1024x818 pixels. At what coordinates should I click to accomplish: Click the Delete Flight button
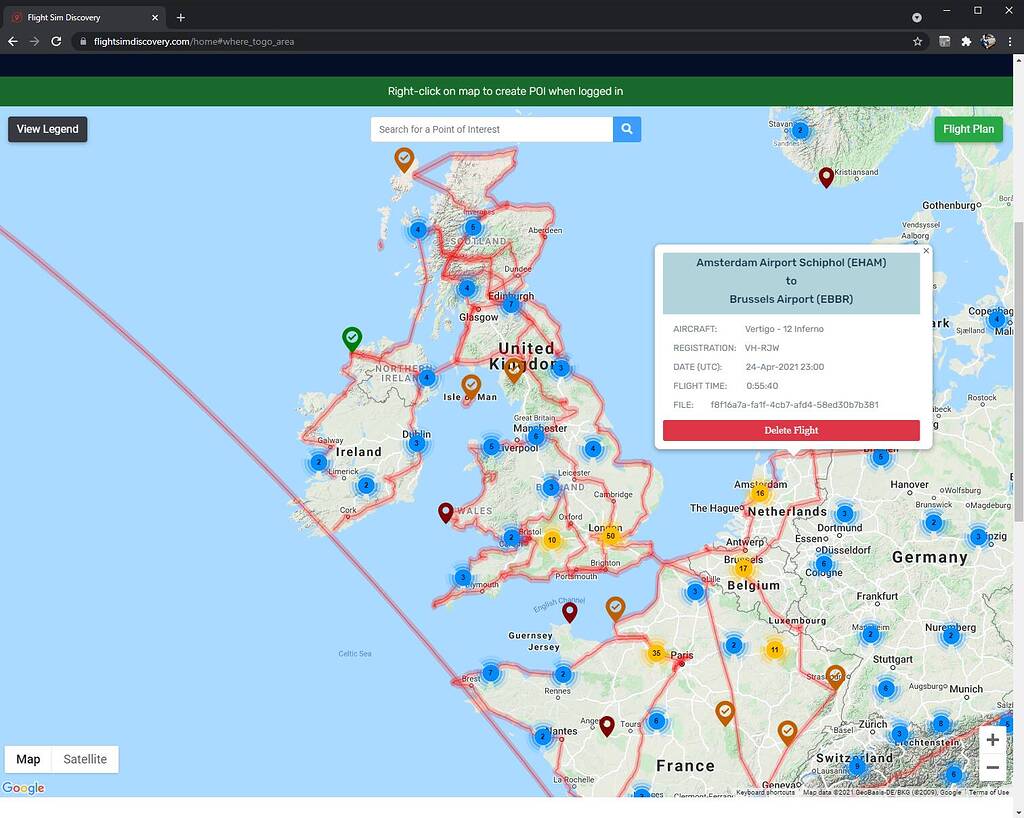click(x=791, y=430)
